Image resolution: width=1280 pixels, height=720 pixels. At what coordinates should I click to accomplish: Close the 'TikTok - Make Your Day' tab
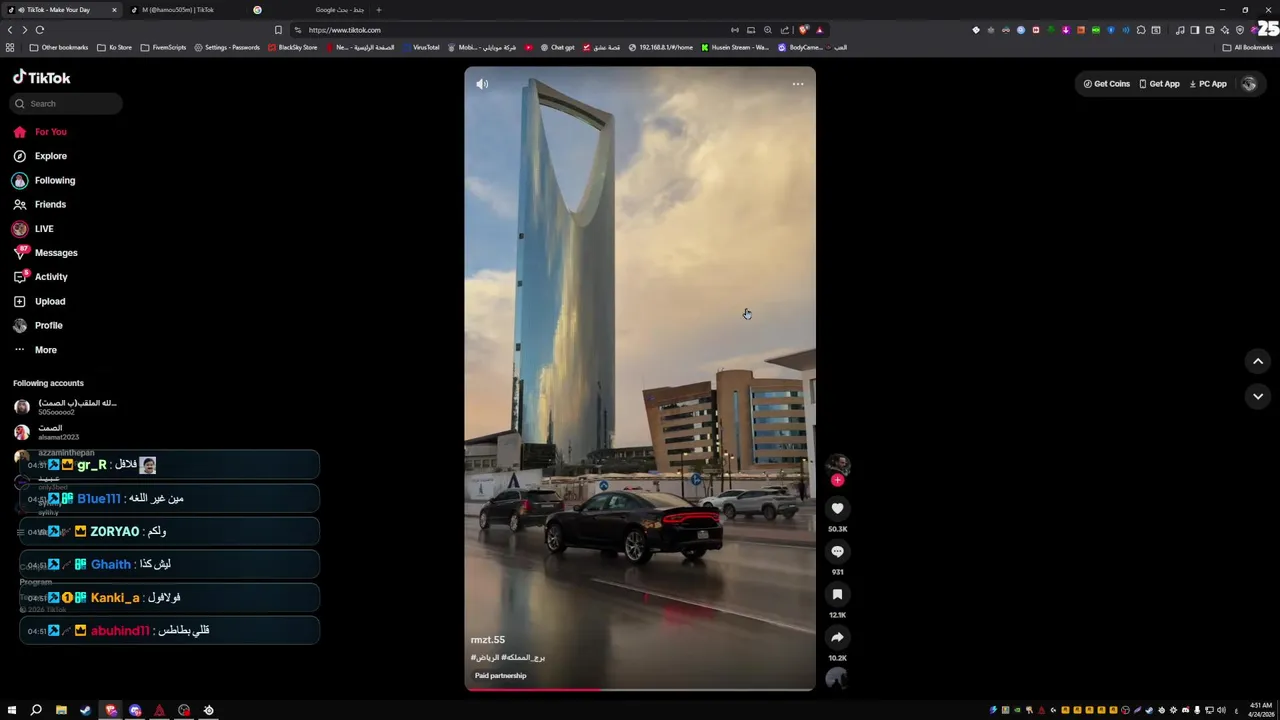114,10
